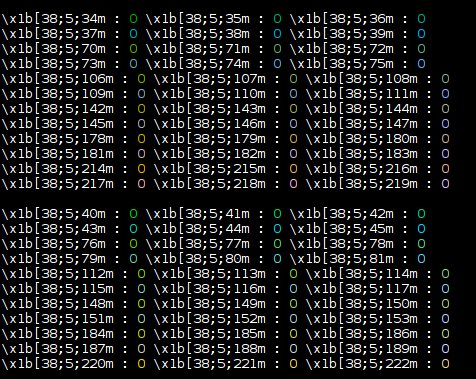The image size is (476, 379).
Task: Click the text \x1b[38;5;221m
Action: pyautogui.click(x=210, y=364)
